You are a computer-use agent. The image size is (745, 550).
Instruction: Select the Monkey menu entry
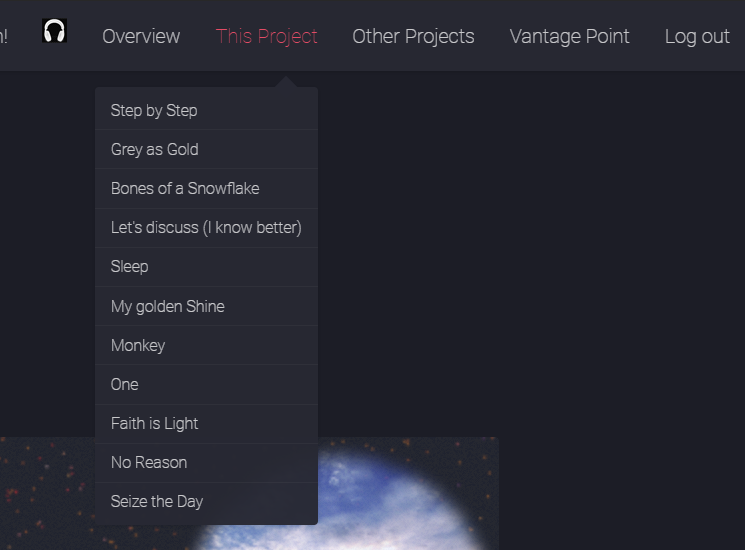137,345
